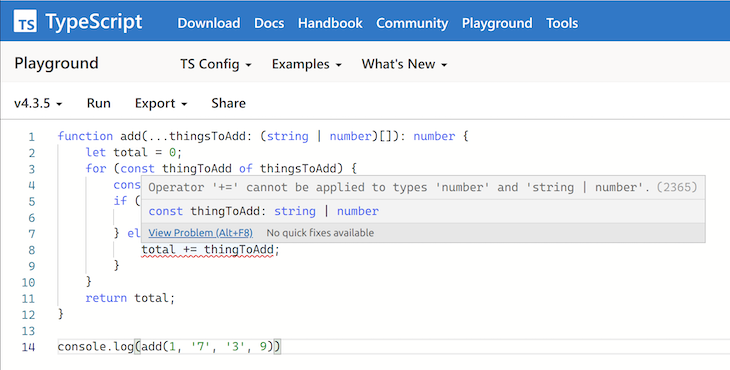Screen dimensions: 730x370
Task: Expand the Examples dropdown
Action: 306,64
